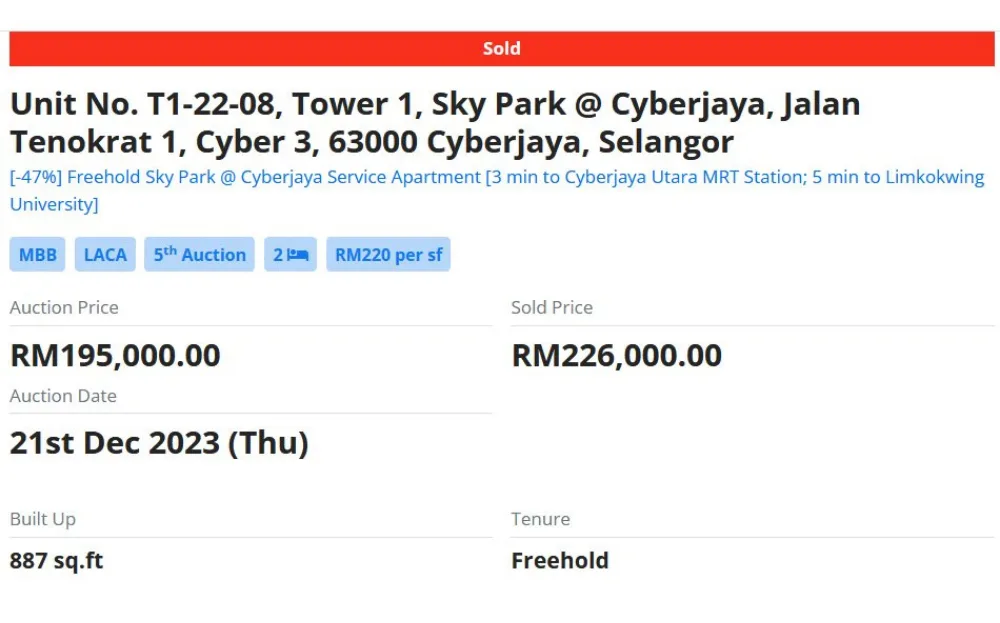The image size is (1000, 623).
Task: Click the [-47%] discount label
Action: click(x=36, y=178)
